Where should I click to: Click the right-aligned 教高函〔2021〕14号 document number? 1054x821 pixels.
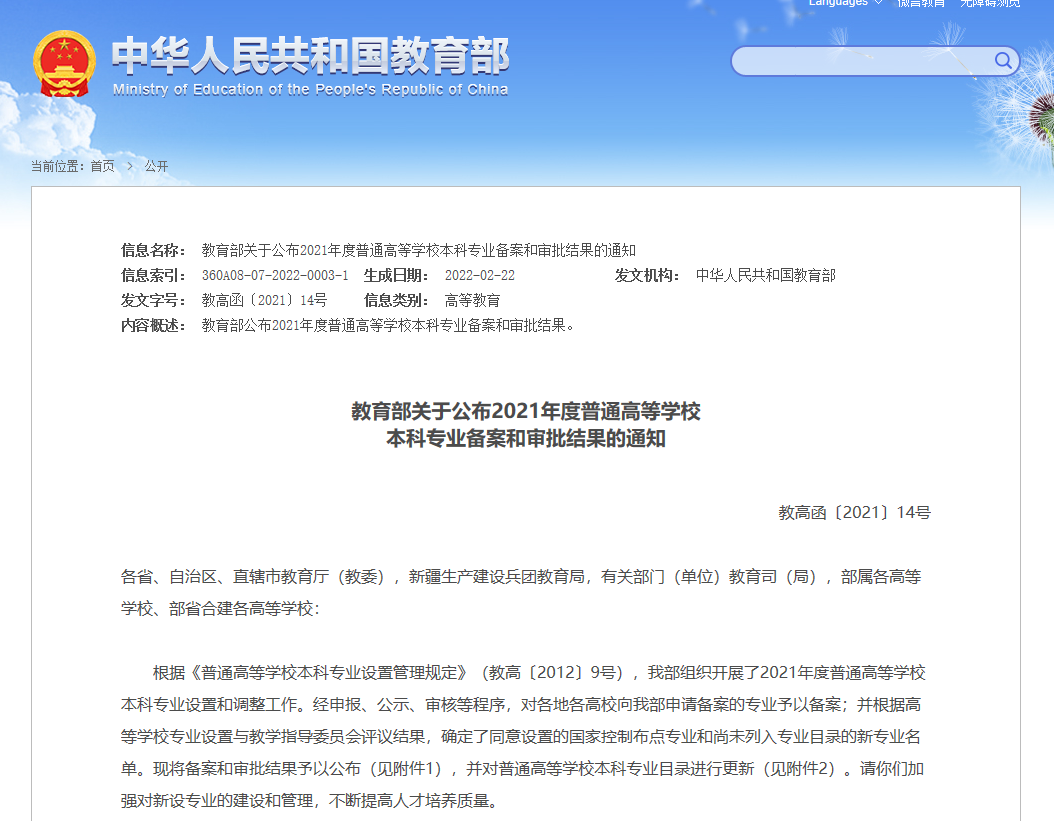click(x=854, y=512)
